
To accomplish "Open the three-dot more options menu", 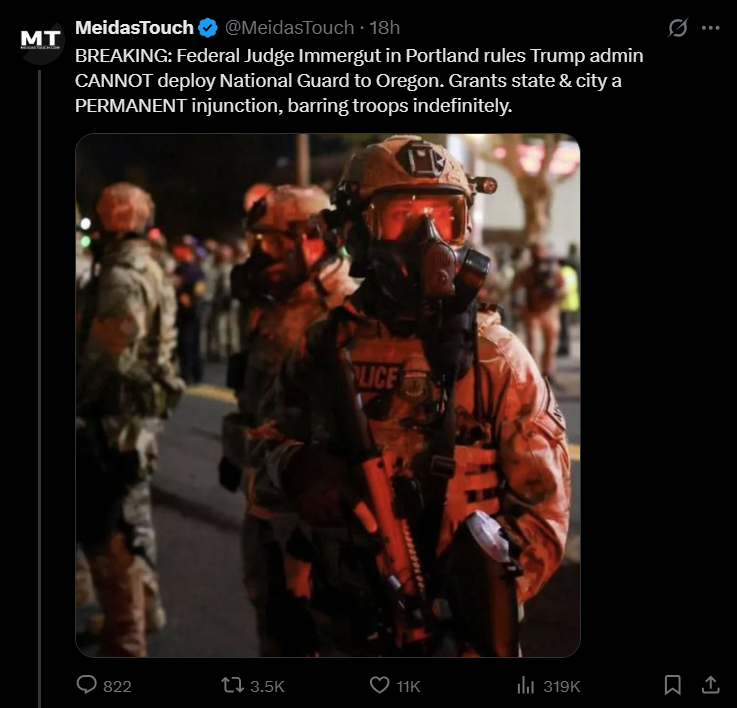I will (x=710, y=28).
